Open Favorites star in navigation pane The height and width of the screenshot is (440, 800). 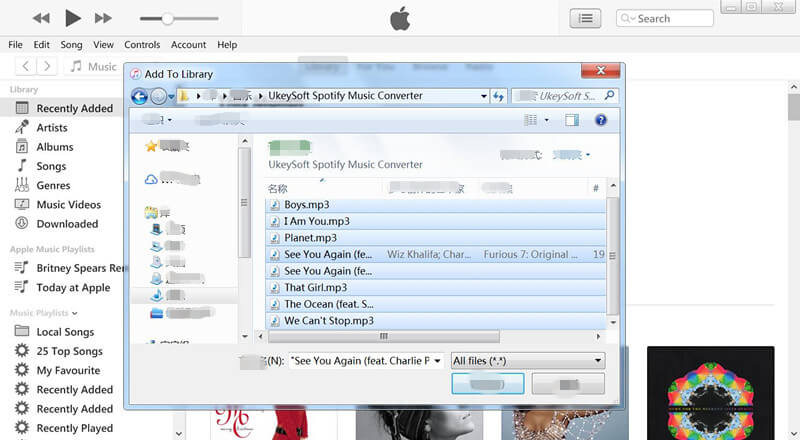click(151, 146)
